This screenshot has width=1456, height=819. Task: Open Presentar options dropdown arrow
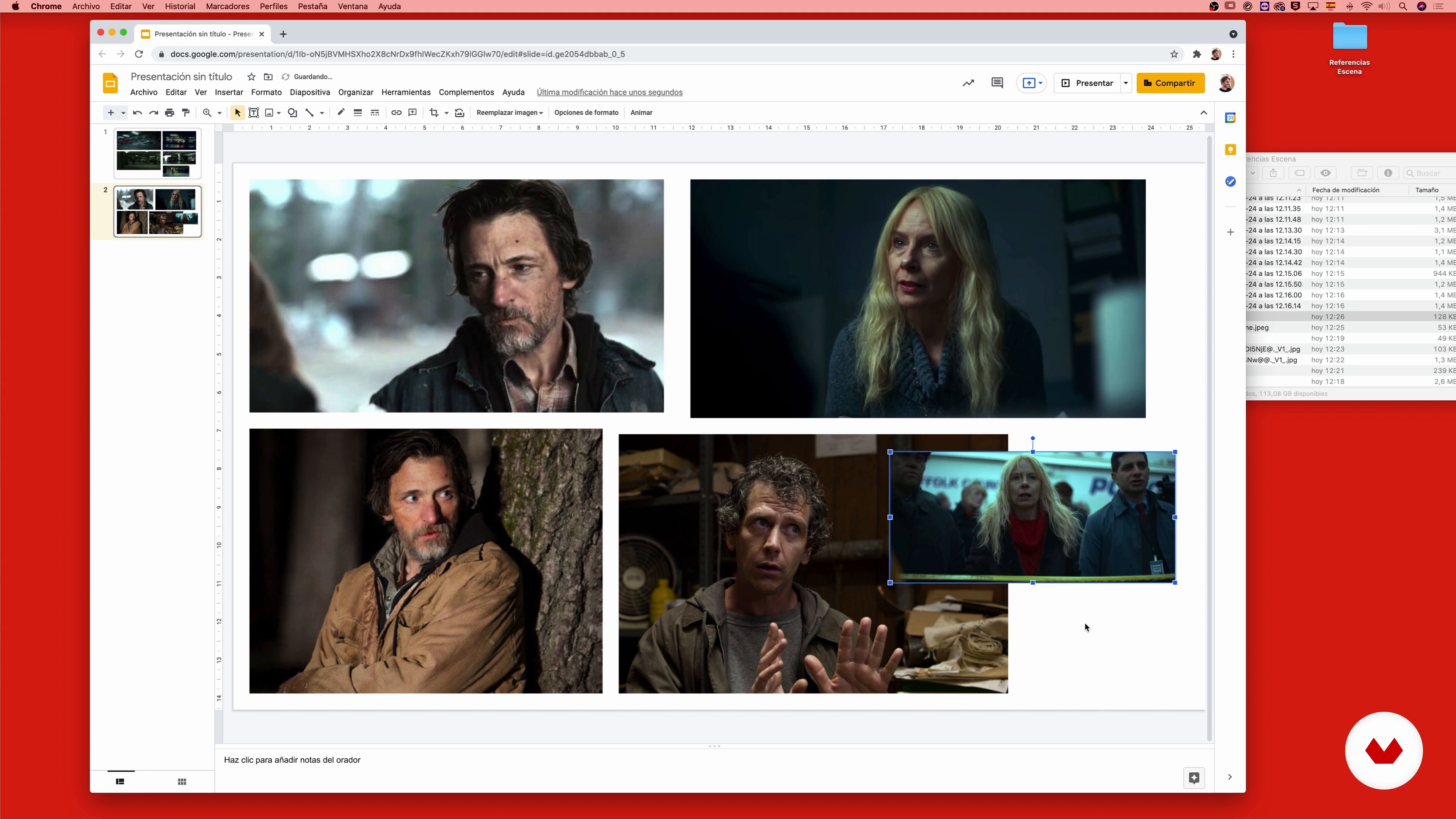pyautogui.click(x=1126, y=83)
